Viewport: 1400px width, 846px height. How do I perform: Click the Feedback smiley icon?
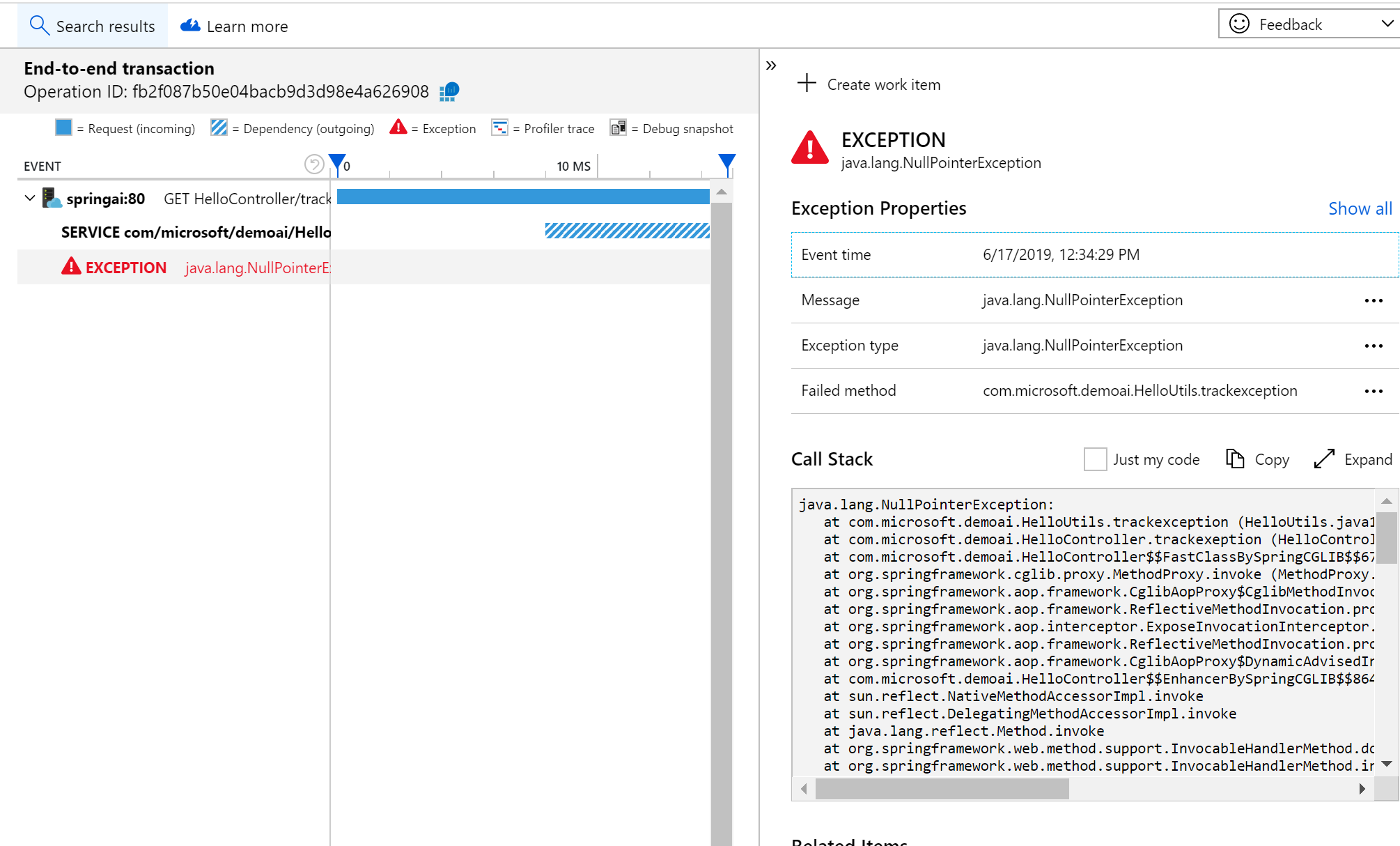(1239, 24)
